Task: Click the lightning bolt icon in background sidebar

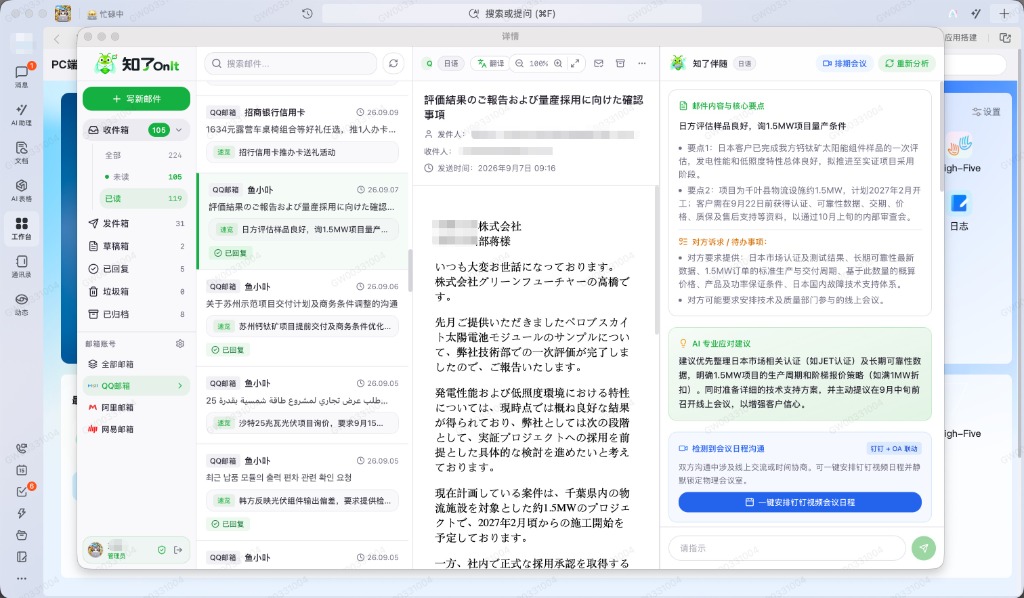Action: pos(22,514)
